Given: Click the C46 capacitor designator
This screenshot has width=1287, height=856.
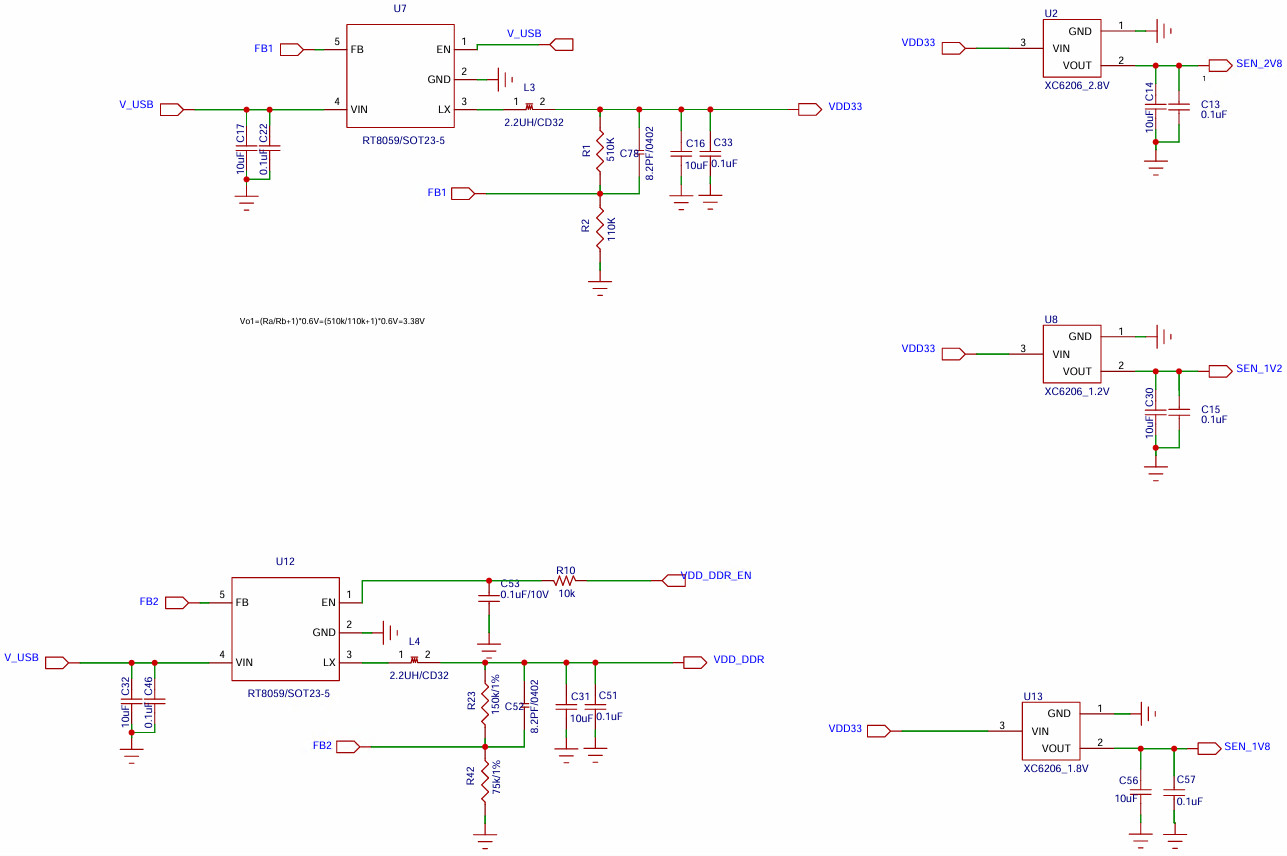Looking at the screenshot, I should click(148, 687).
